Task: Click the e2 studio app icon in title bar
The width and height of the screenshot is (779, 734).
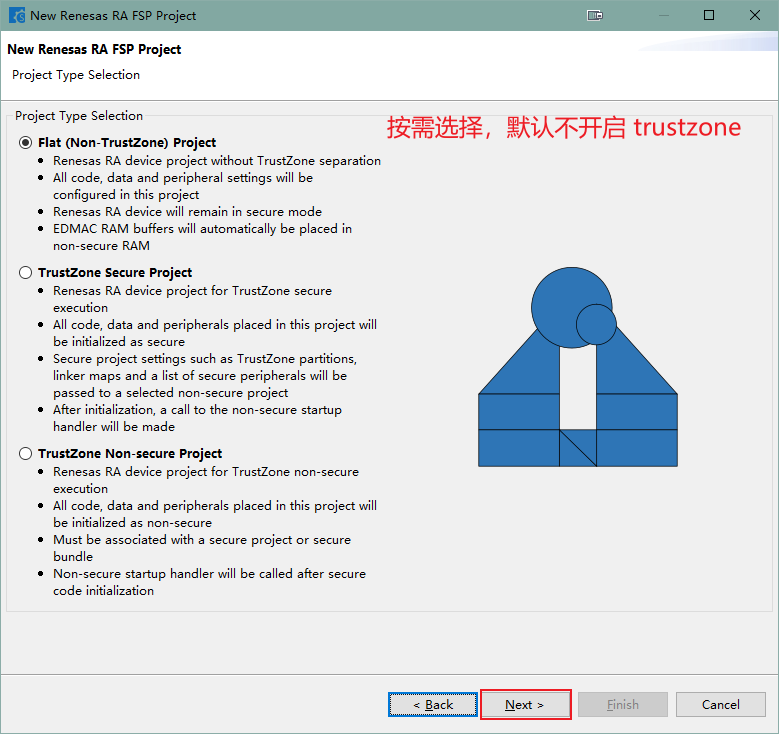Action: click(17, 15)
